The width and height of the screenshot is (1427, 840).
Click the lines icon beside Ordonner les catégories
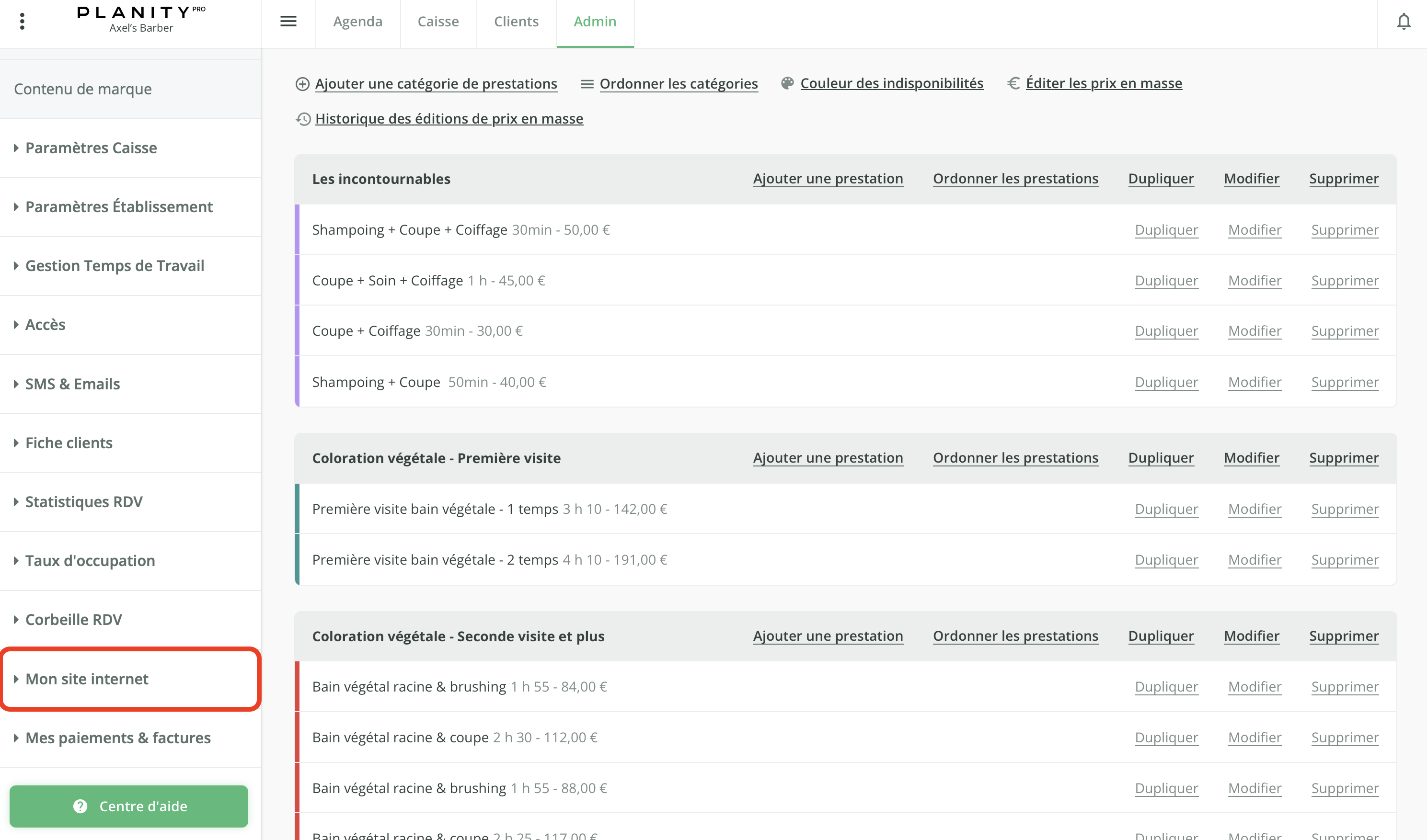[x=587, y=84]
